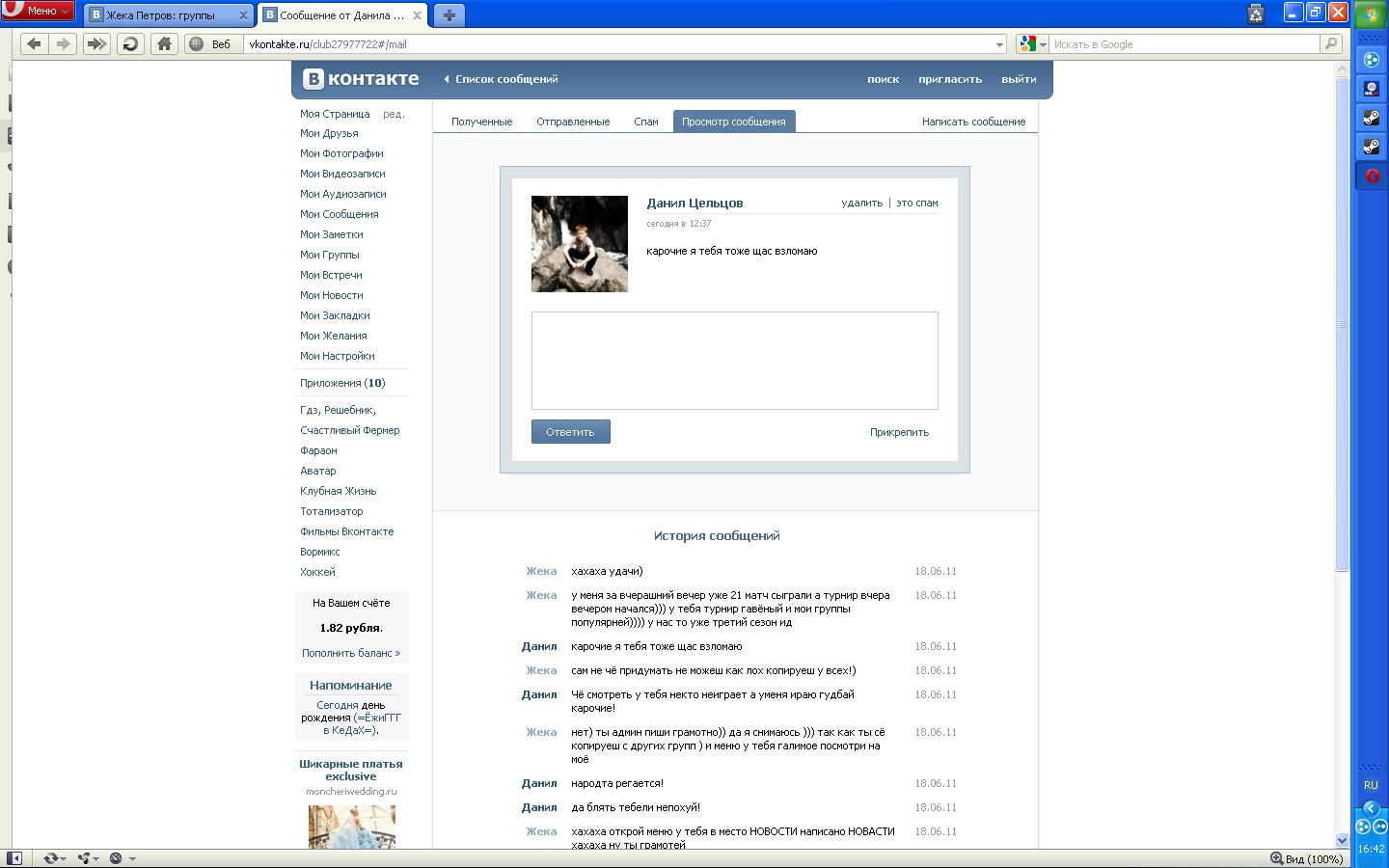Open the browser home page icon
The image size is (1389, 868).
164,43
